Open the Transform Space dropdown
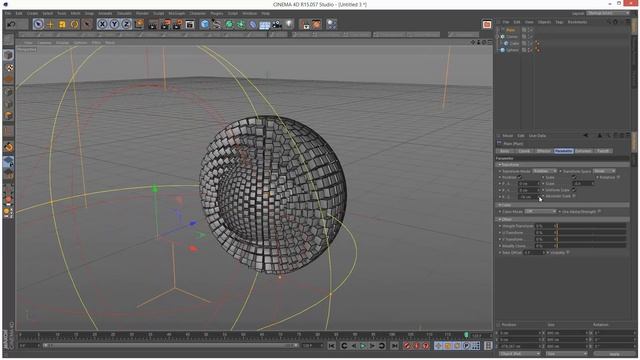Screen dimensions: 640x360 tap(604, 171)
